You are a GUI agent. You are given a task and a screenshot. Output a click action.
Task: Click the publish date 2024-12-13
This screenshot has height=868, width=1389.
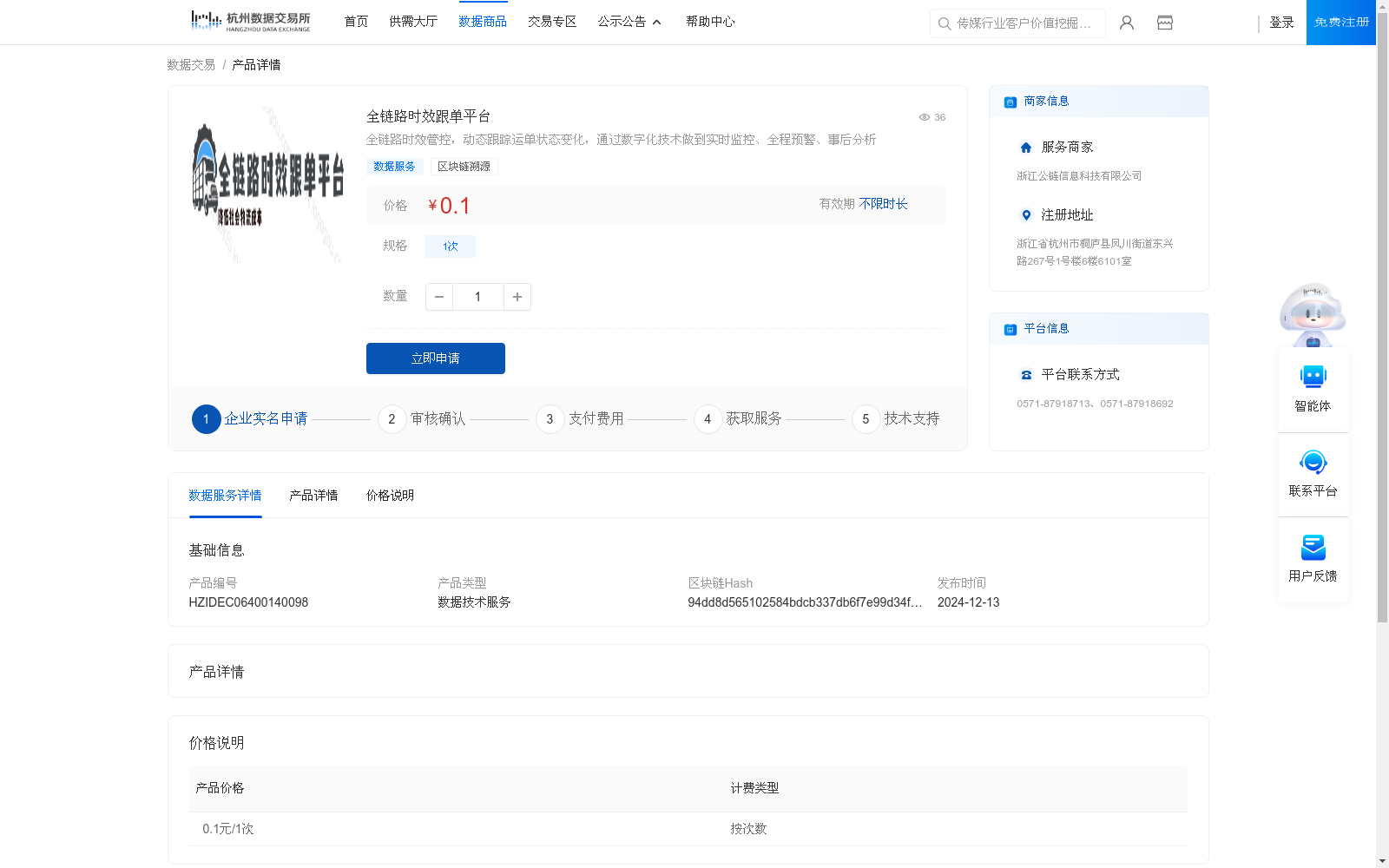tap(968, 602)
